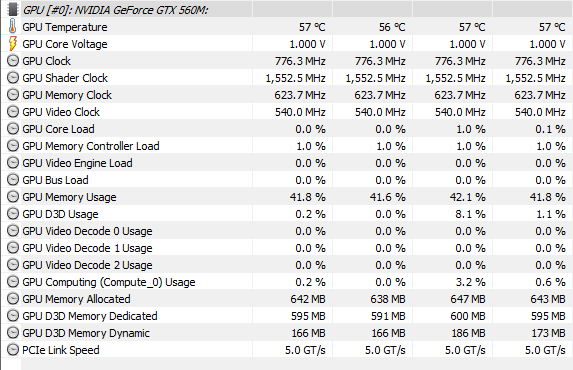Select the GPU Video Decode 1 Usage label
Image resolution: width=573 pixels, height=370 pixels.
pos(87,248)
